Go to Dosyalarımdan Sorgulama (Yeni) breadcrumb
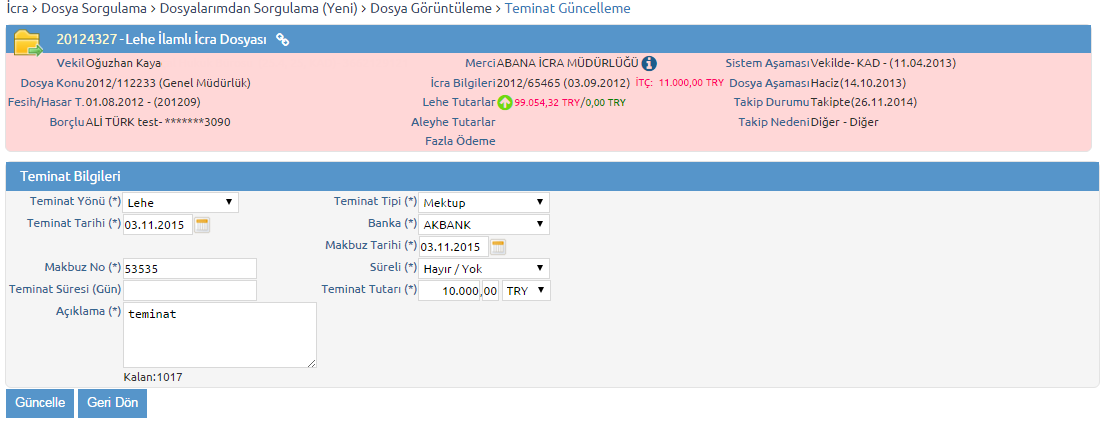The image size is (1107, 424). (258, 8)
